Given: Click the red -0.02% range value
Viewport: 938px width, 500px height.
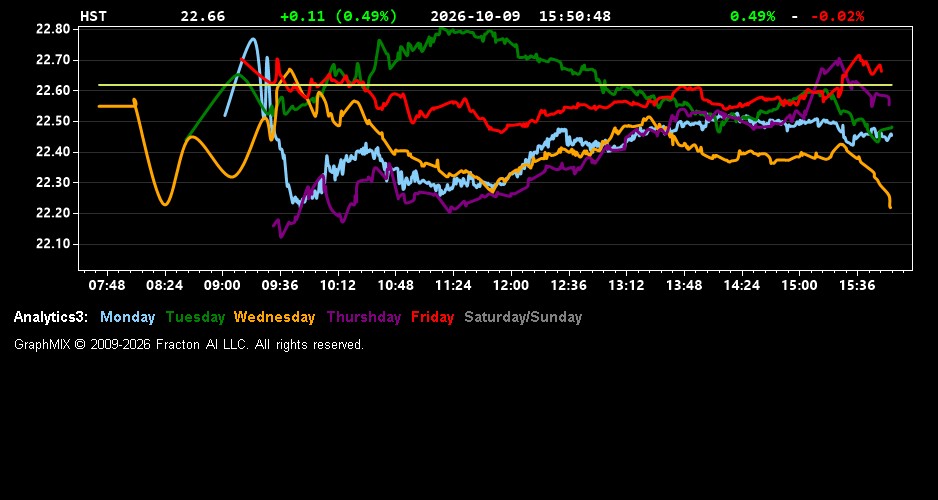Looking at the screenshot, I should point(838,16).
